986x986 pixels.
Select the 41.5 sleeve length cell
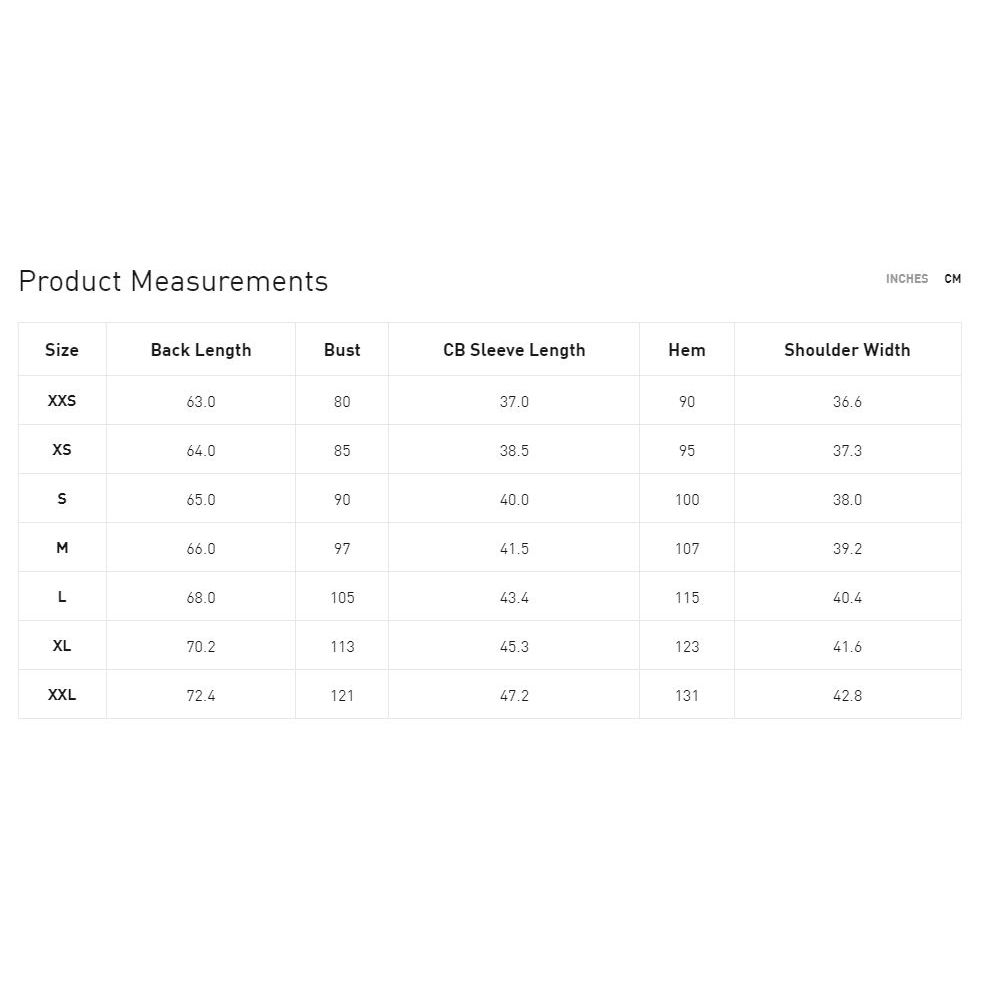point(514,549)
